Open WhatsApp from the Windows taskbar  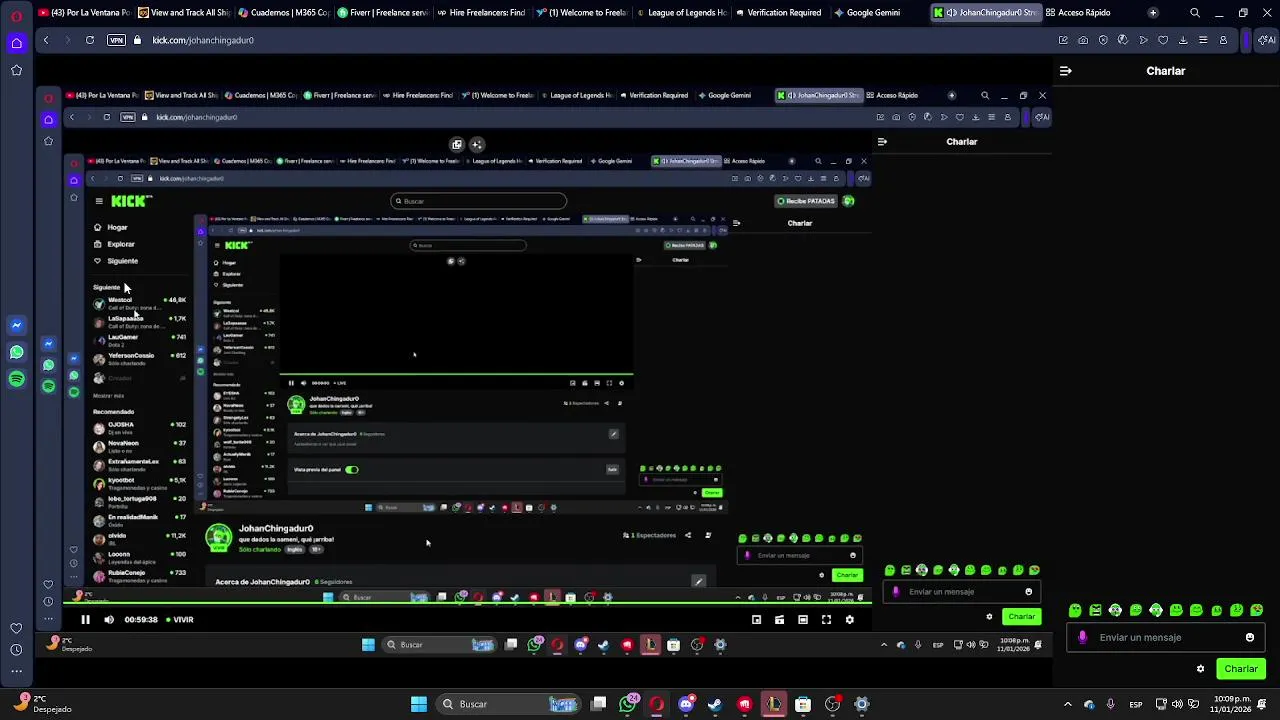pyautogui.click(x=628, y=704)
